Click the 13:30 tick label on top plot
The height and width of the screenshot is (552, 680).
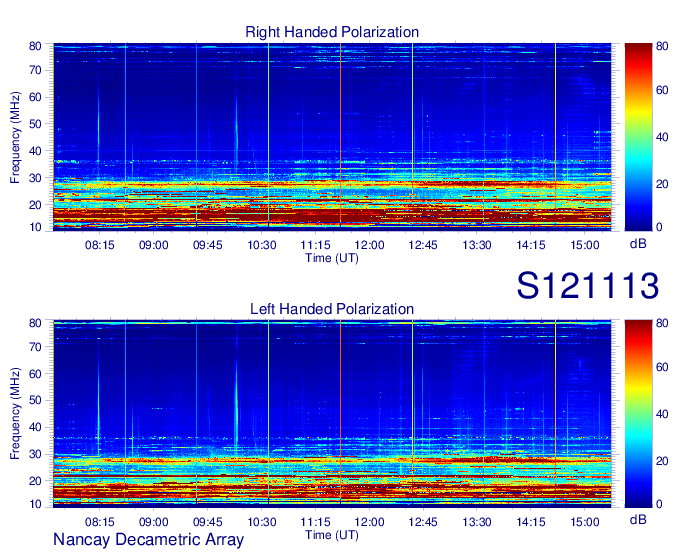coord(477,245)
